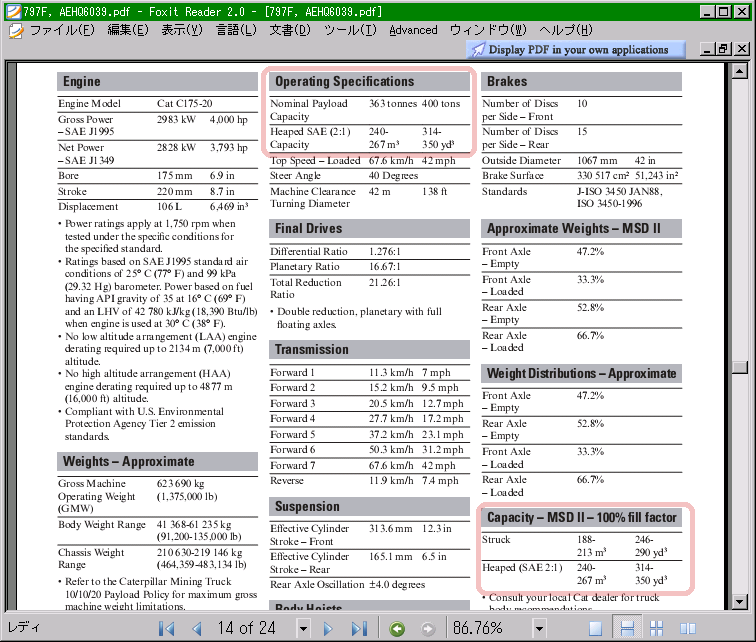The width and height of the screenshot is (756, 642).
Task: Go to the next page
Action: click(x=328, y=628)
